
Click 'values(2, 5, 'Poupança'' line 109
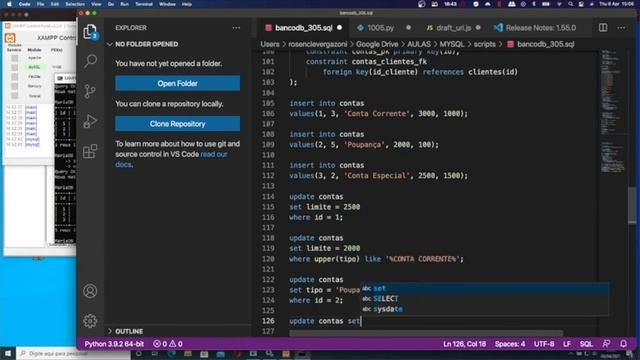tap(364, 144)
